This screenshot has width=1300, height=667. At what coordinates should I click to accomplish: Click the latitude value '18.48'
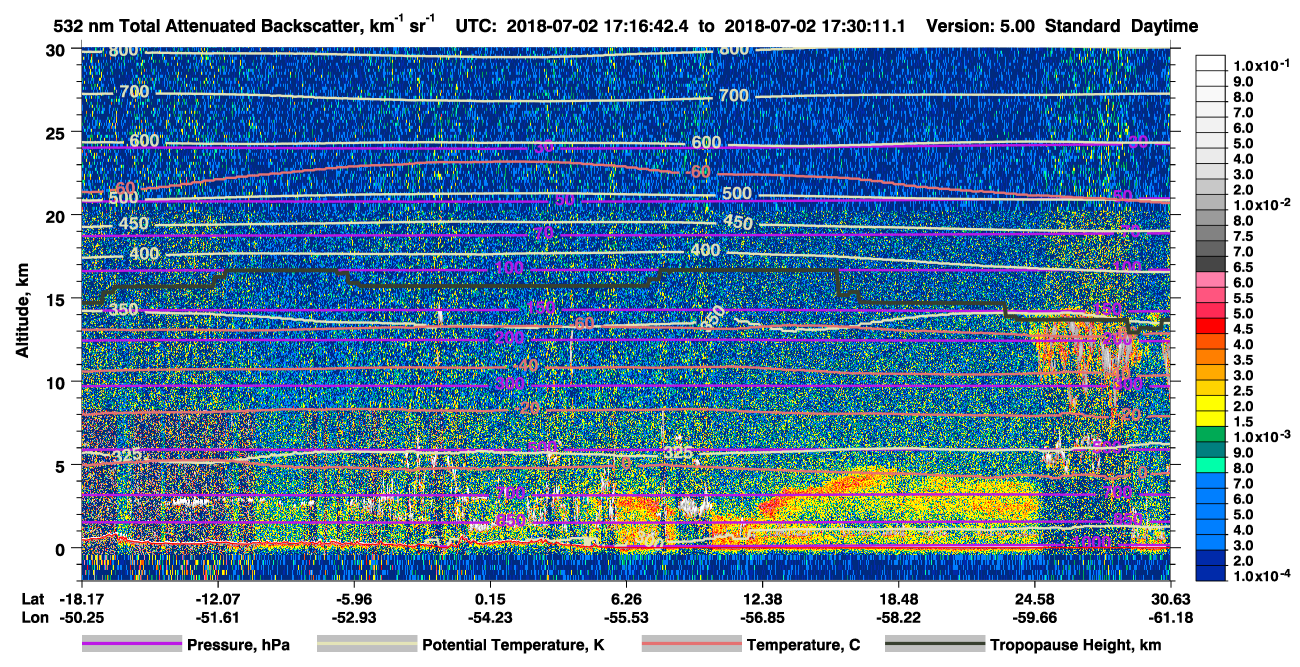click(899, 598)
